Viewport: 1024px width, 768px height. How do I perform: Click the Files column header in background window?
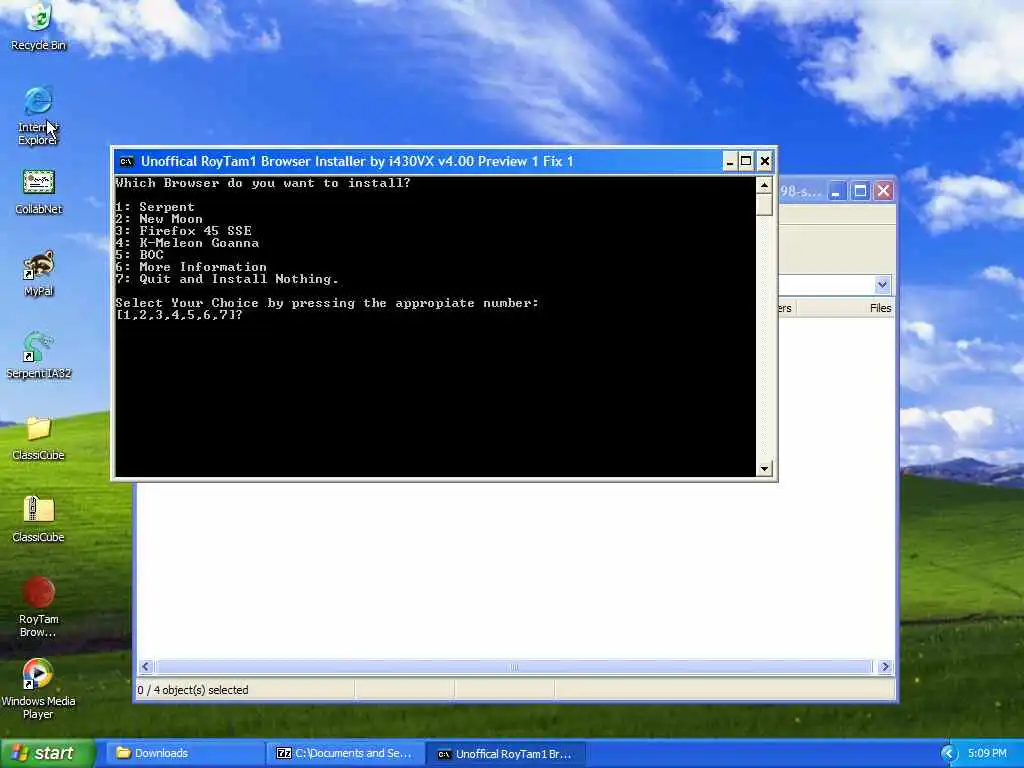(880, 308)
